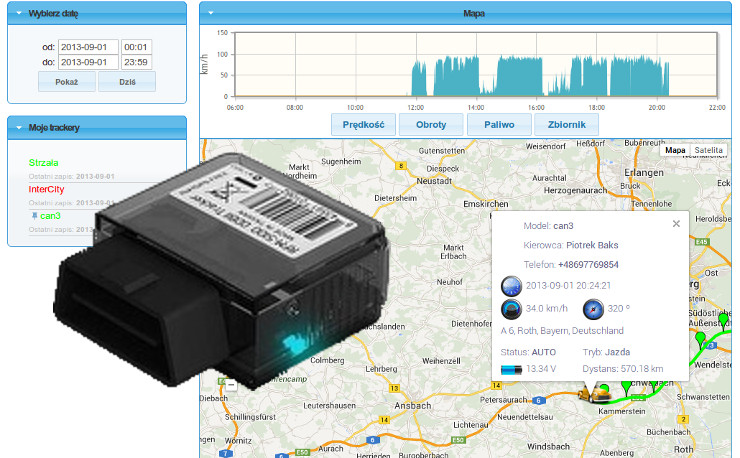Image resolution: width=740 pixels, height=458 pixels.
Task: Click Herzogenaurach label on map
Action: point(575,190)
